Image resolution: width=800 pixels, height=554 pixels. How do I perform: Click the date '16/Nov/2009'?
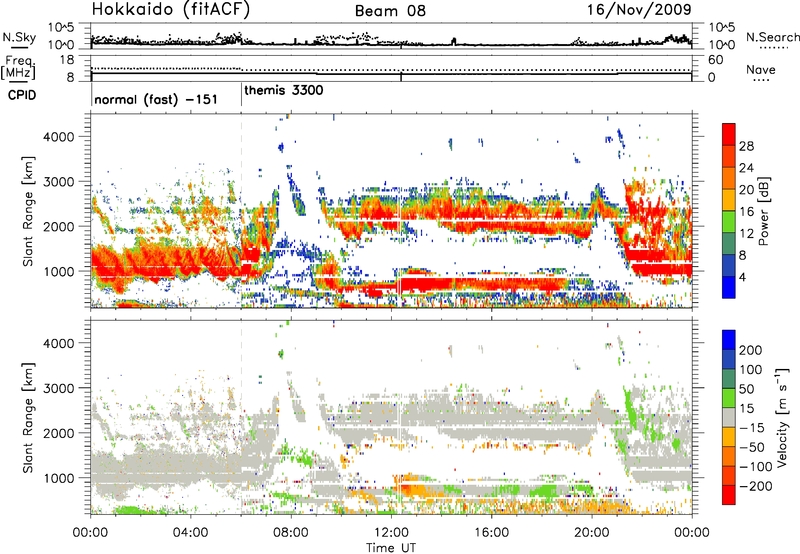639,10
